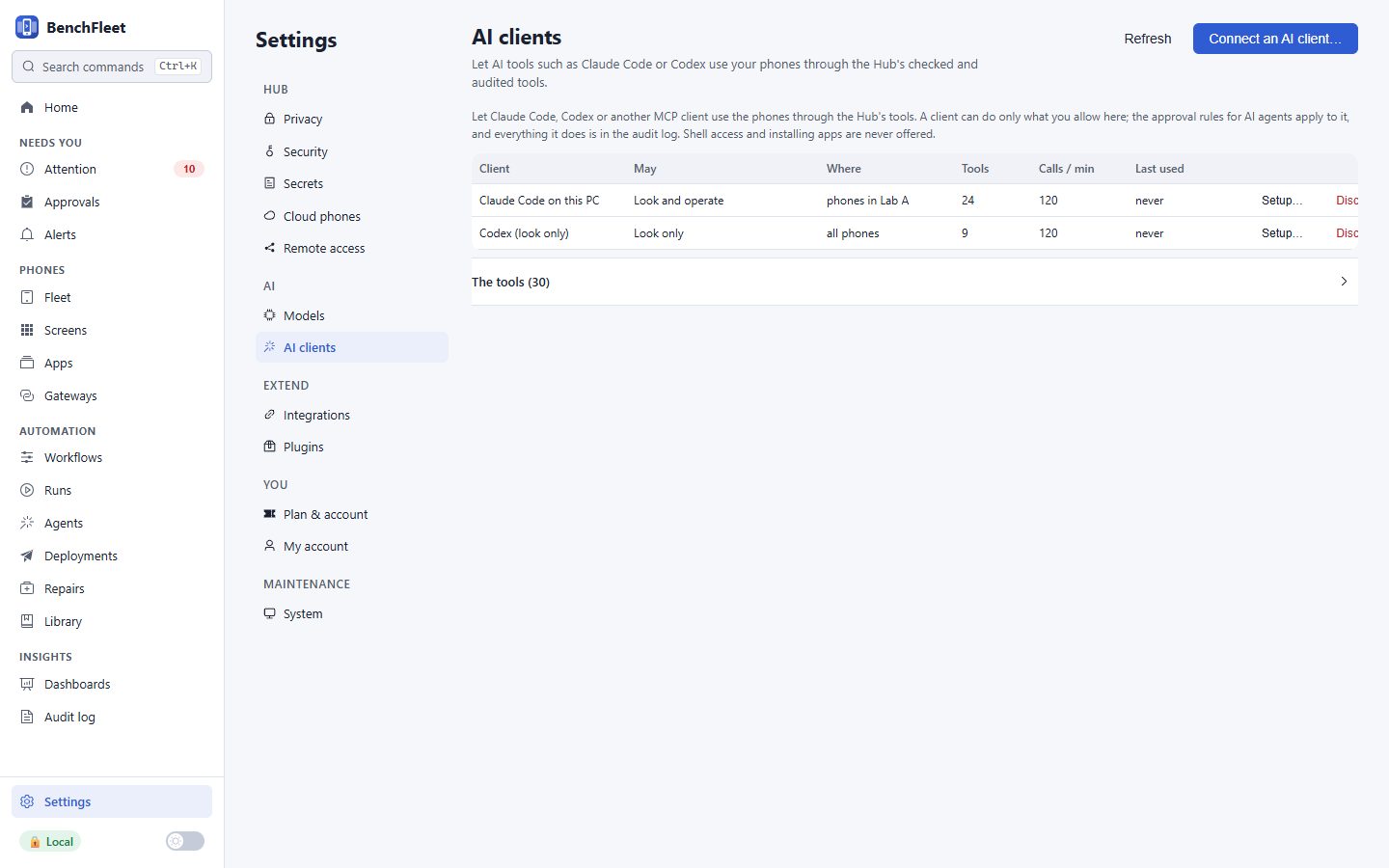Viewport: 1389px width, 868px height.
Task: Open Agents via its sparkle icon
Action: click(27, 523)
